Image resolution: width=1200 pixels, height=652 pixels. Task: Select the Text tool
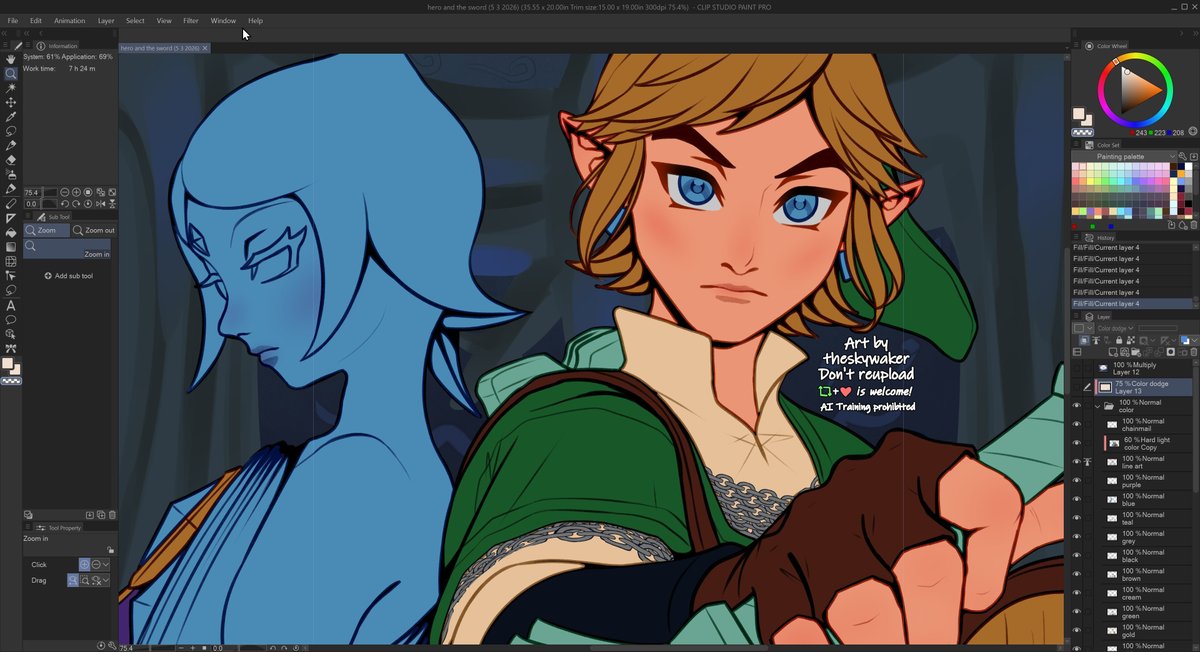tap(11, 305)
